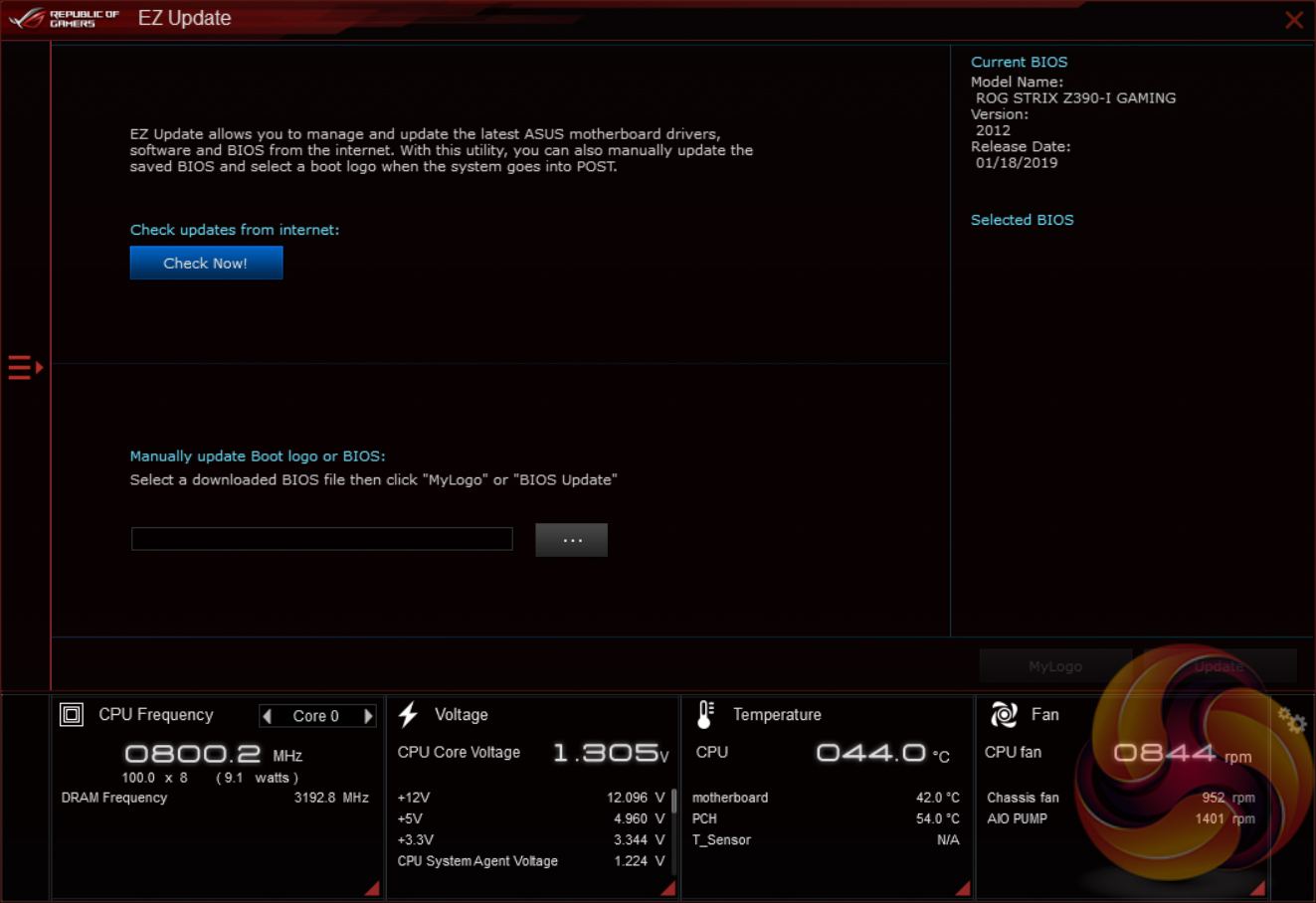
Task: Browse for BIOS file with "..." button
Action: (571, 540)
